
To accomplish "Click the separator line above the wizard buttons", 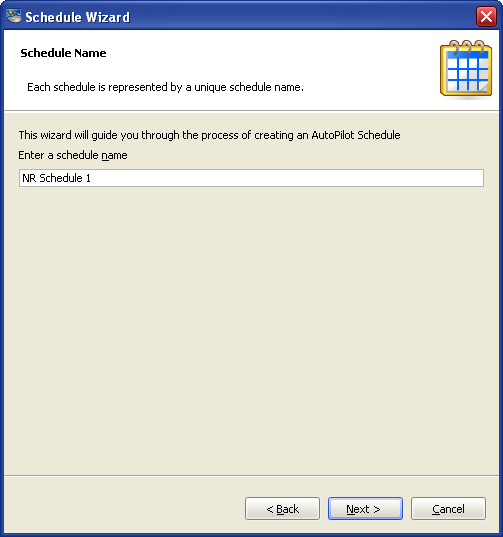I will [x=251, y=475].
